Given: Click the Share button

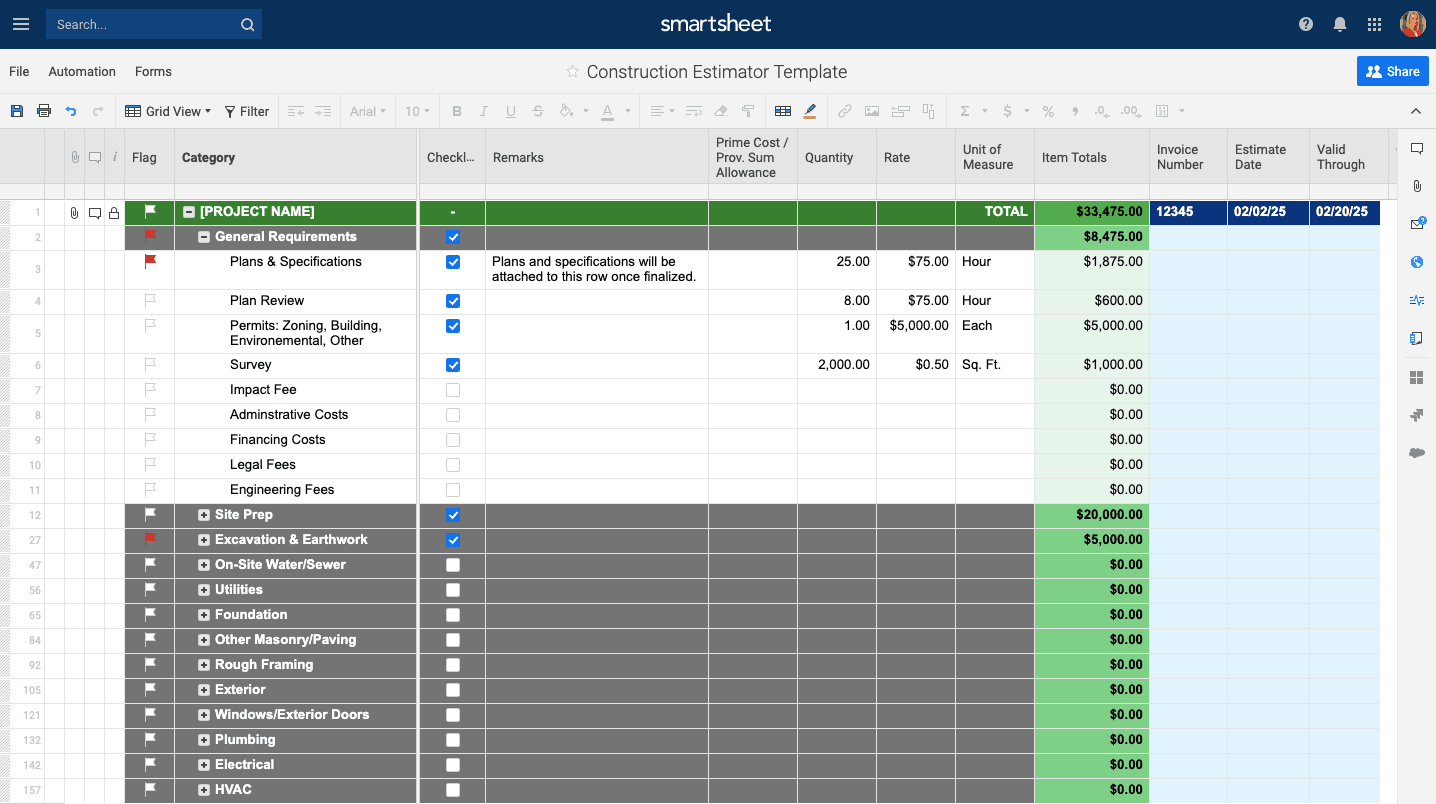Looking at the screenshot, I should [1392, 71].
